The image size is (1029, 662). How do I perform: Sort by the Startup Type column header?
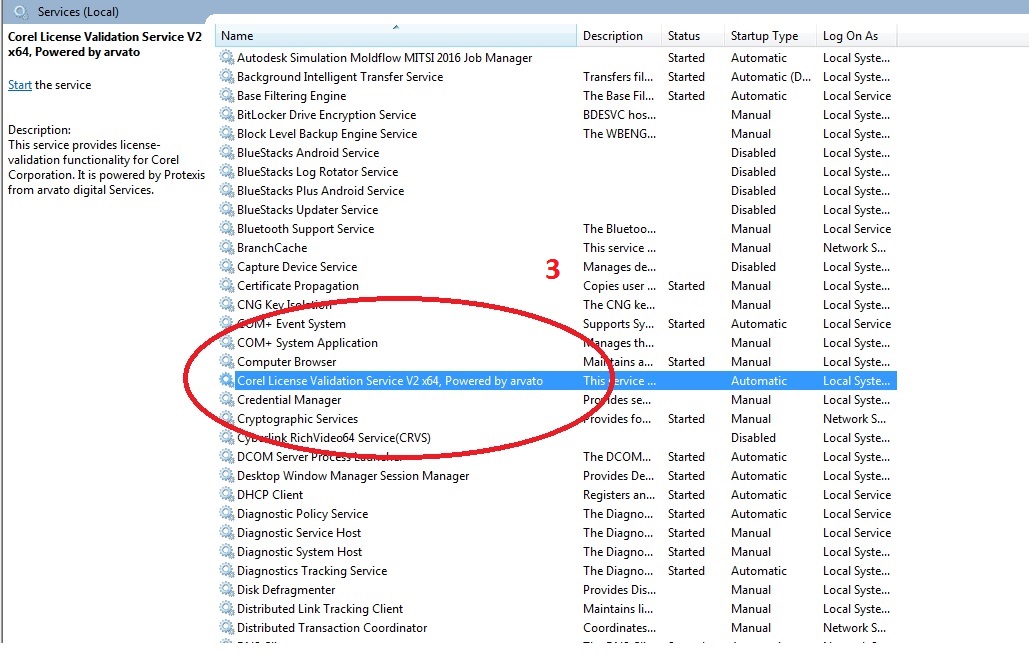770,35
